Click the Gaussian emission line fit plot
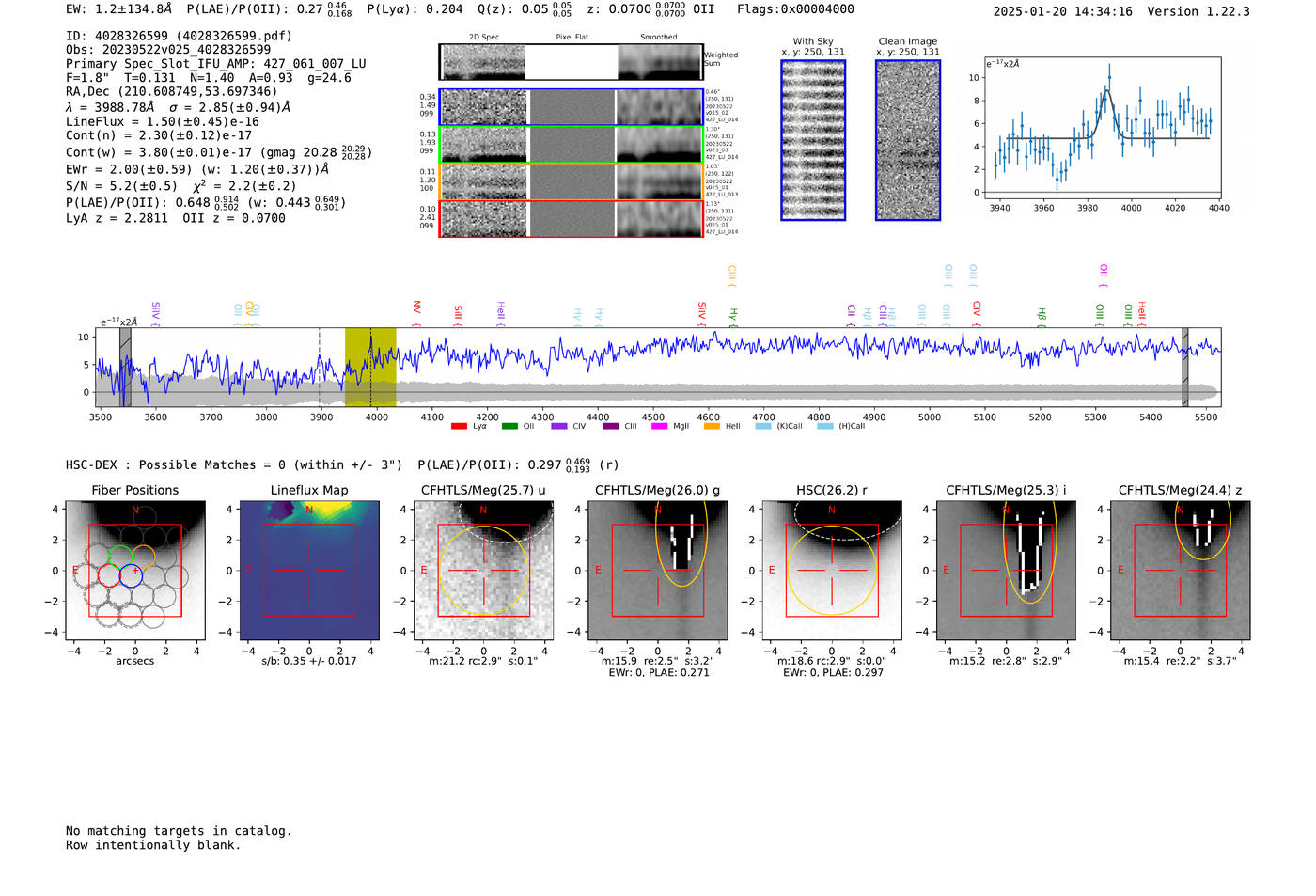1316x896 pixels. point(1102,128)
